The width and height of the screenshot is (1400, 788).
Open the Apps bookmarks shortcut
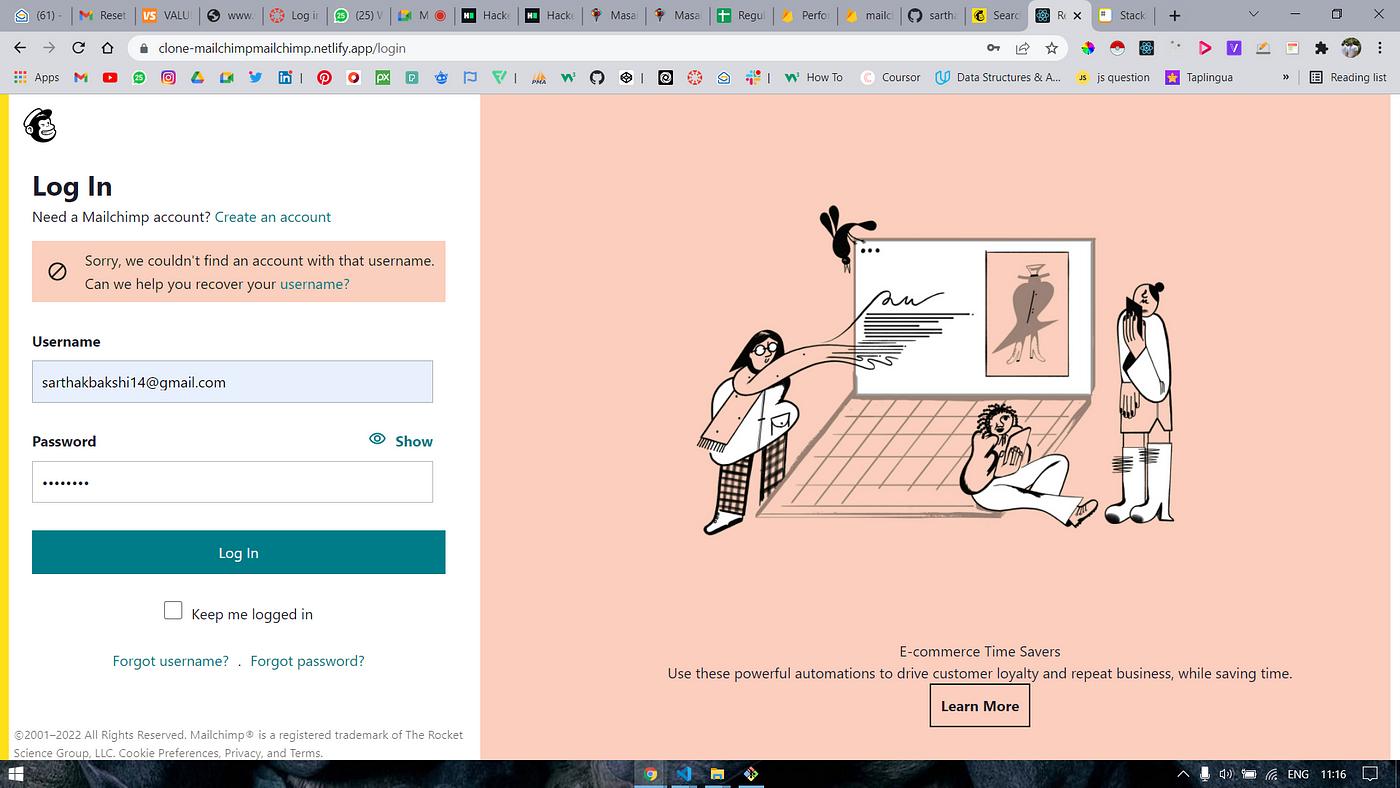click(36, 77)
